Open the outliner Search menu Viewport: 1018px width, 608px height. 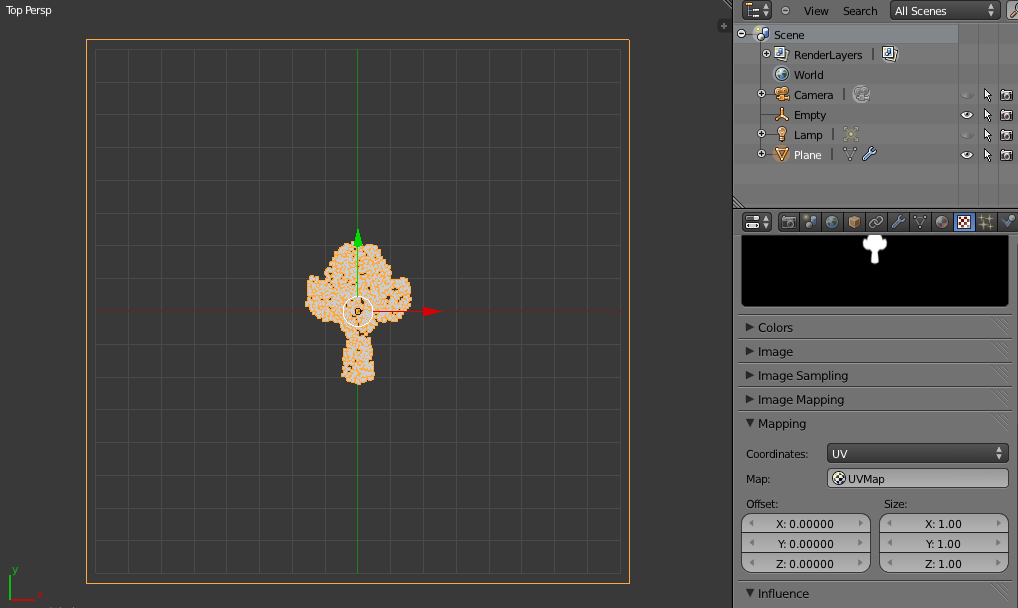[860, 11]
